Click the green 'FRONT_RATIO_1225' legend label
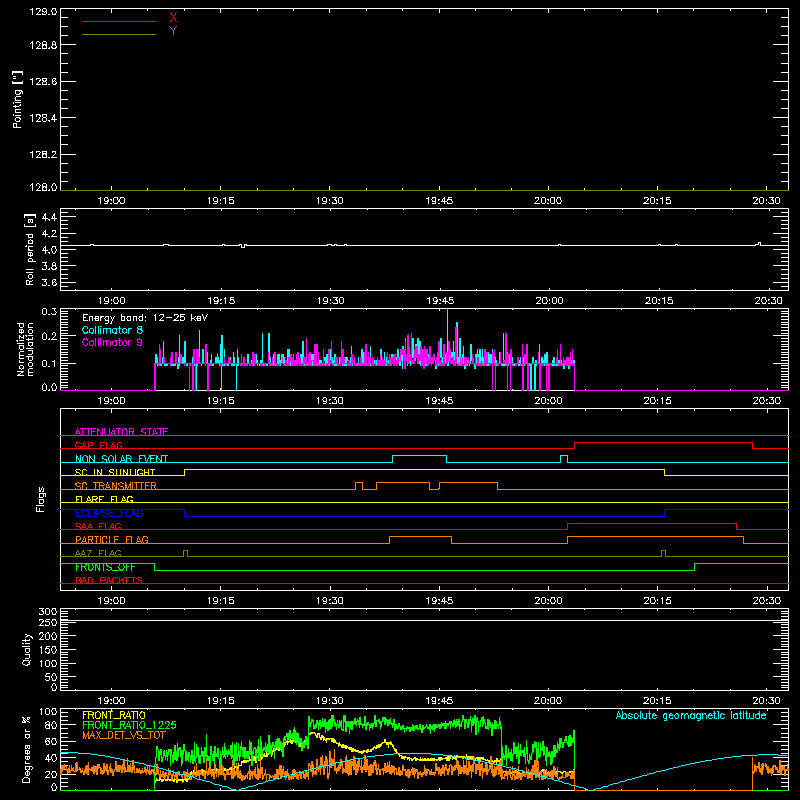 [129, 725]
